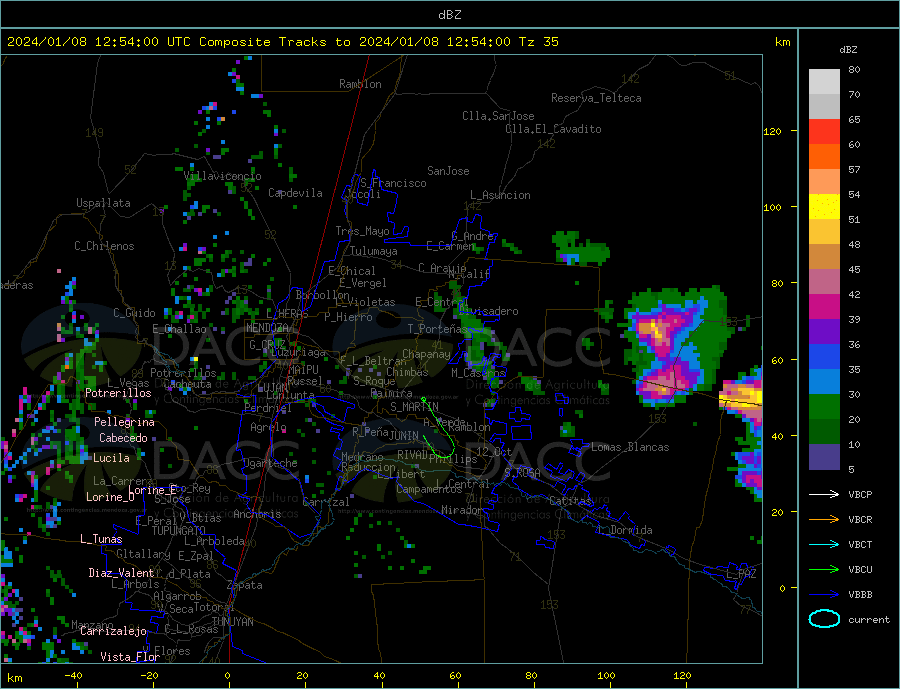Click the 0 tick on vertical axis
This screenshot has height=689, width=900.
[782, 589]
